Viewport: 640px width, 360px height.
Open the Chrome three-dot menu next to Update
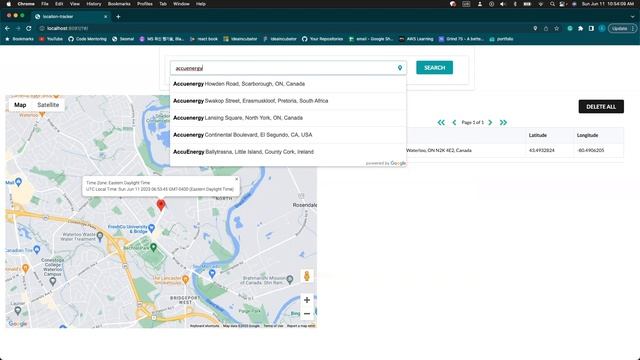633,28
